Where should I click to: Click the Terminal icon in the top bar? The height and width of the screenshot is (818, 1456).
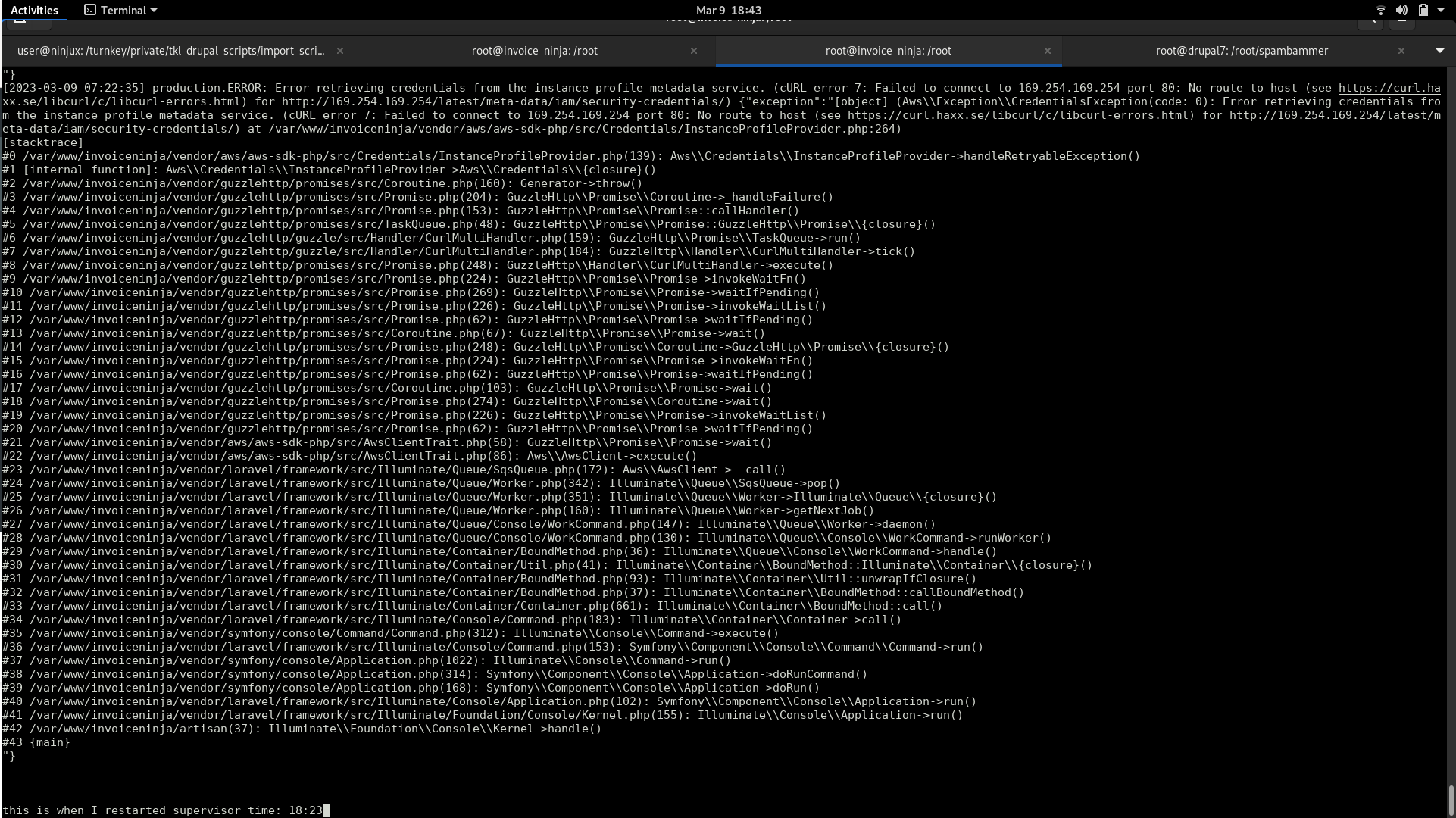[90, 10]
